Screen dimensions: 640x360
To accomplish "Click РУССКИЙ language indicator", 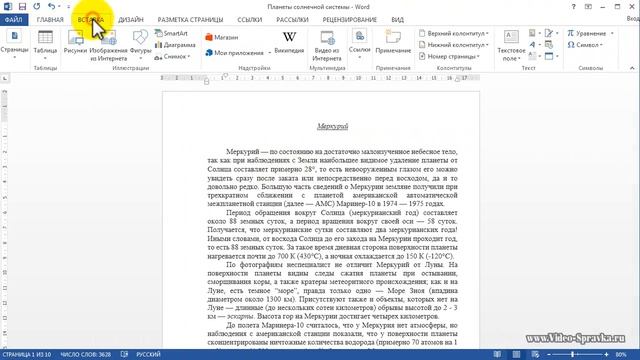I will tap(148, 354).
